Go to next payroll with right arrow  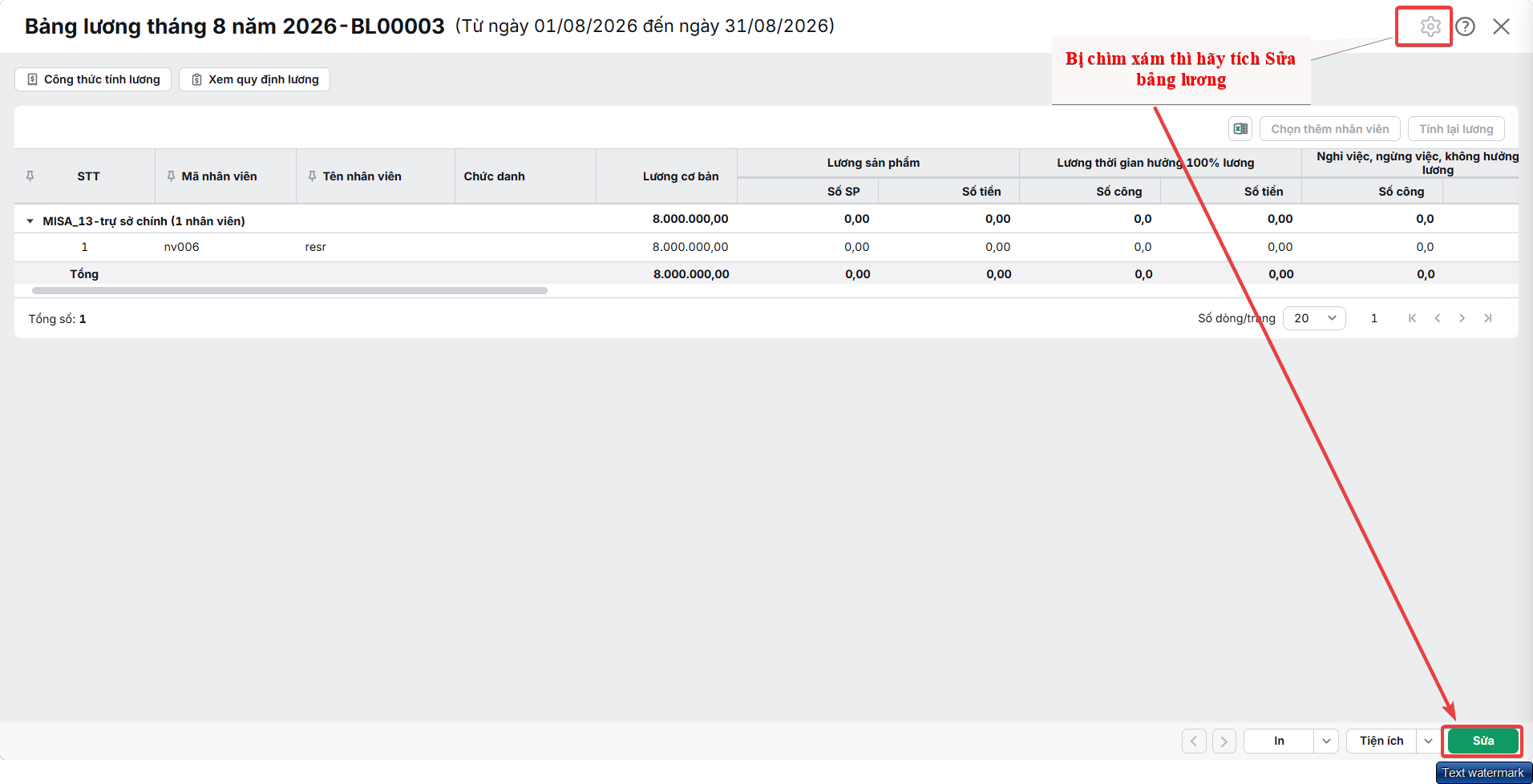click(x=1224, y=742)
